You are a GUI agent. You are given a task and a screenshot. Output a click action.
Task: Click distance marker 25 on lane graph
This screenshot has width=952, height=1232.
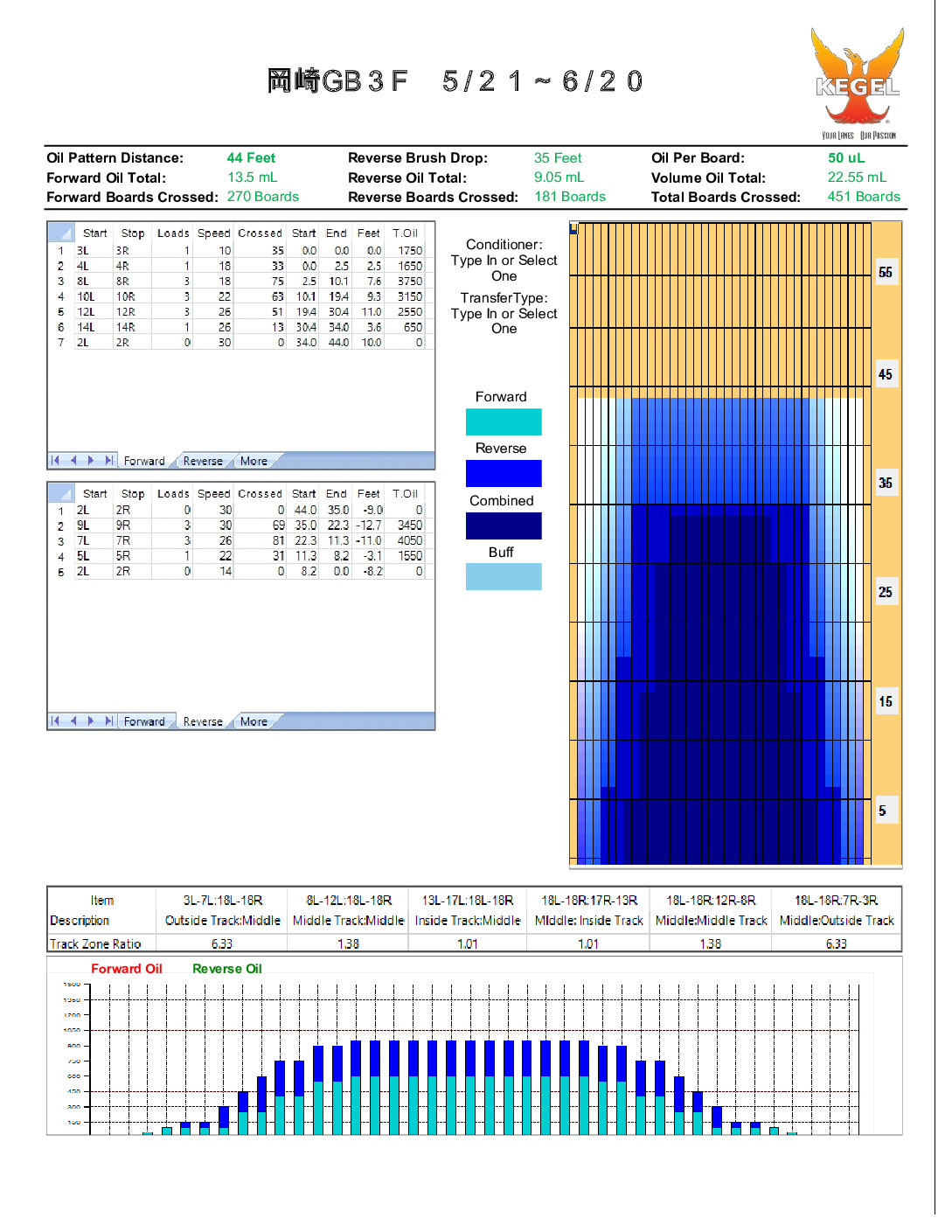pos(886,592)
